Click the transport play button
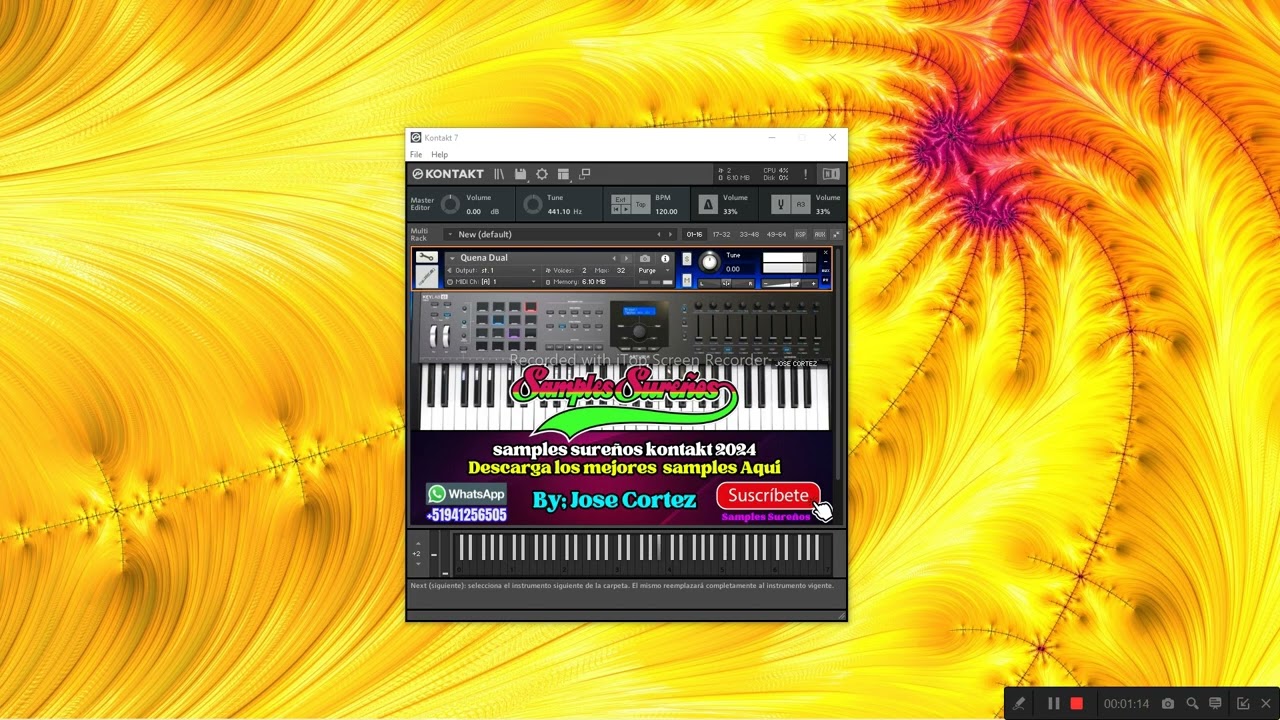 click(626, 209)
